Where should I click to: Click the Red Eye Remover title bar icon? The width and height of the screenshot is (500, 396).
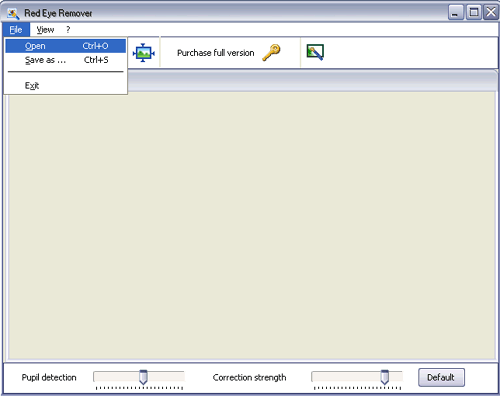click(x=13, y=13)
